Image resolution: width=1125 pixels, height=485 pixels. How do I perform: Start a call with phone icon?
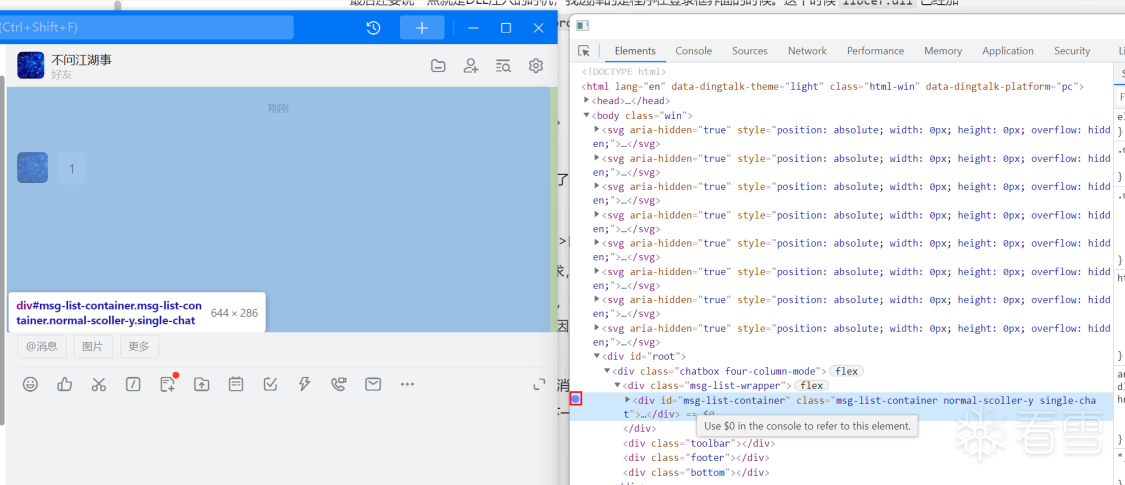[x=339, y=385]
